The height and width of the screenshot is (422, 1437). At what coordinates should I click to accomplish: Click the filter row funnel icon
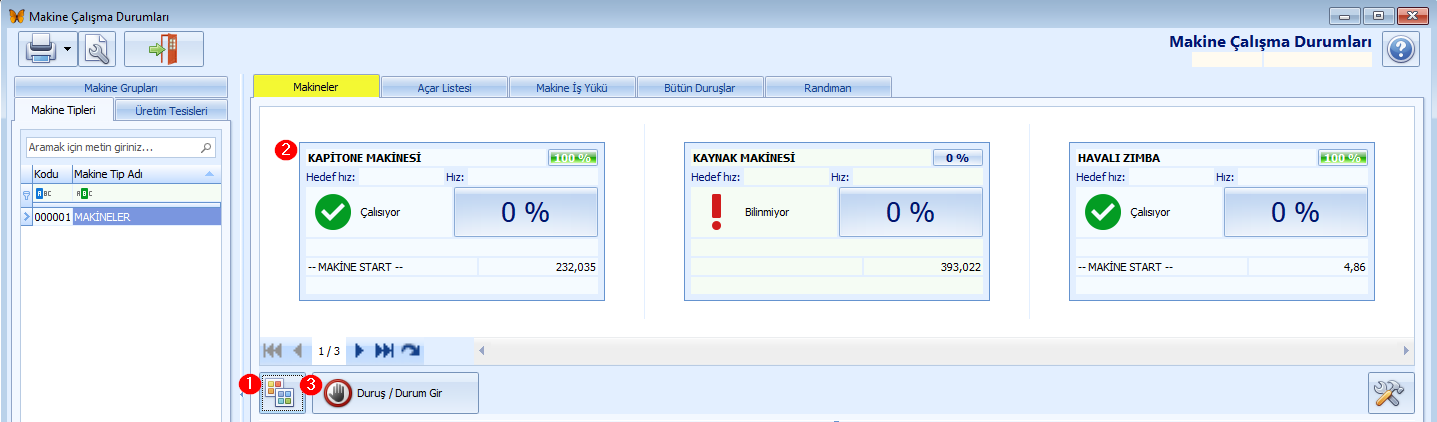coord(27,194)
